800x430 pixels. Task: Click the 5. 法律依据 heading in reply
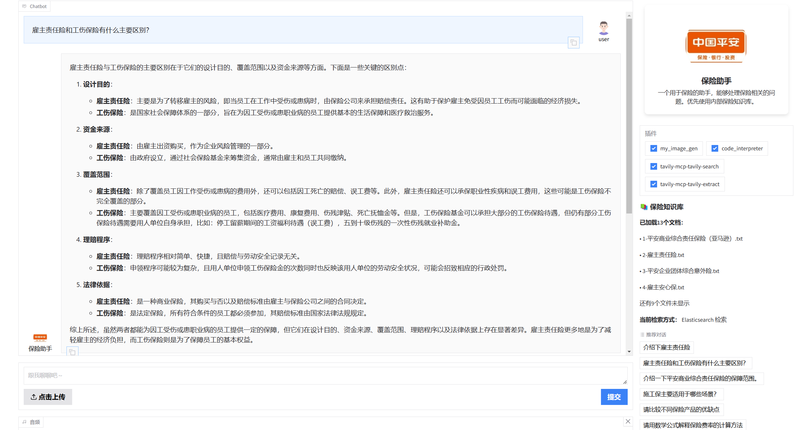[x=94, y=285]
